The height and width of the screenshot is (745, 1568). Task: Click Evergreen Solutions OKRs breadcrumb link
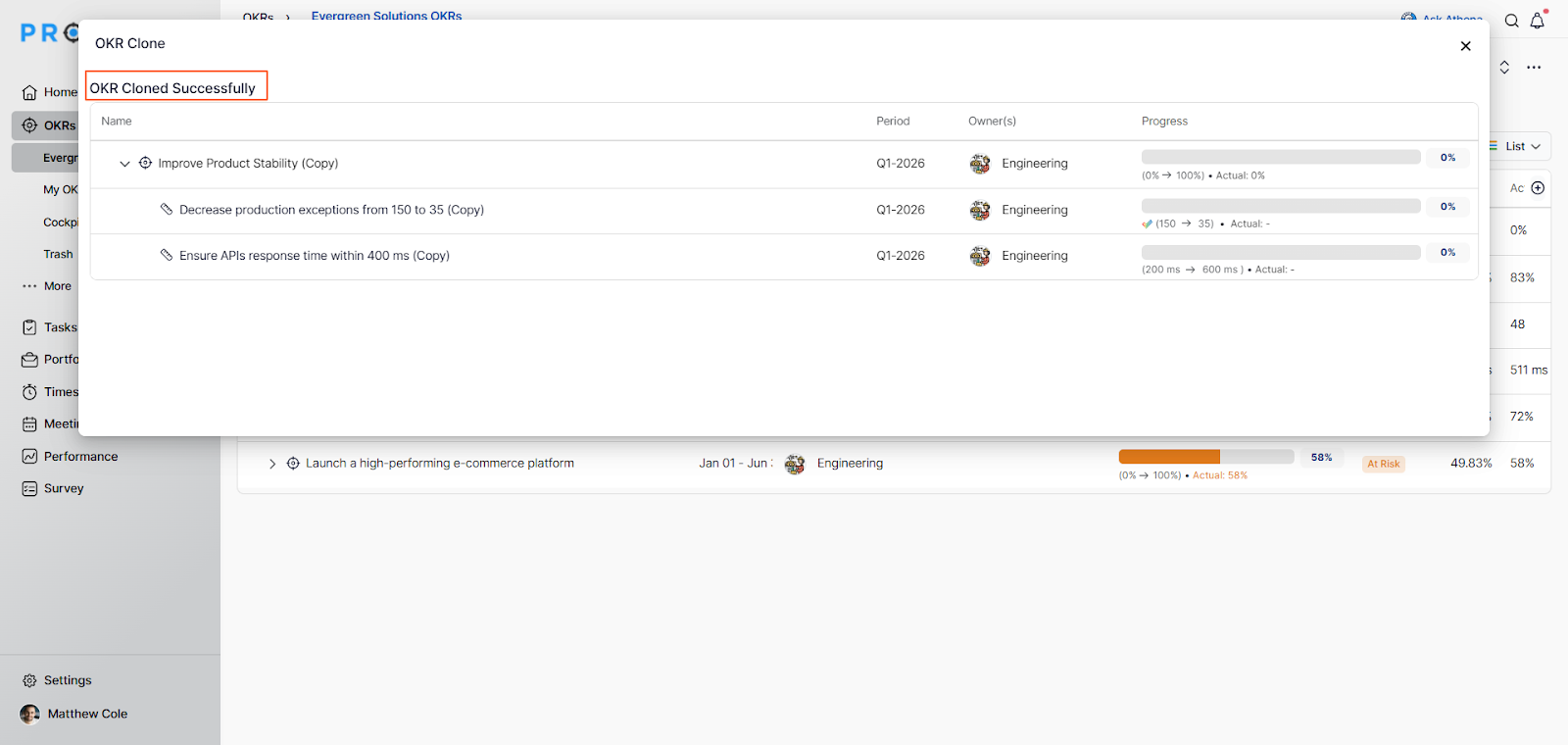coord(386,15)
